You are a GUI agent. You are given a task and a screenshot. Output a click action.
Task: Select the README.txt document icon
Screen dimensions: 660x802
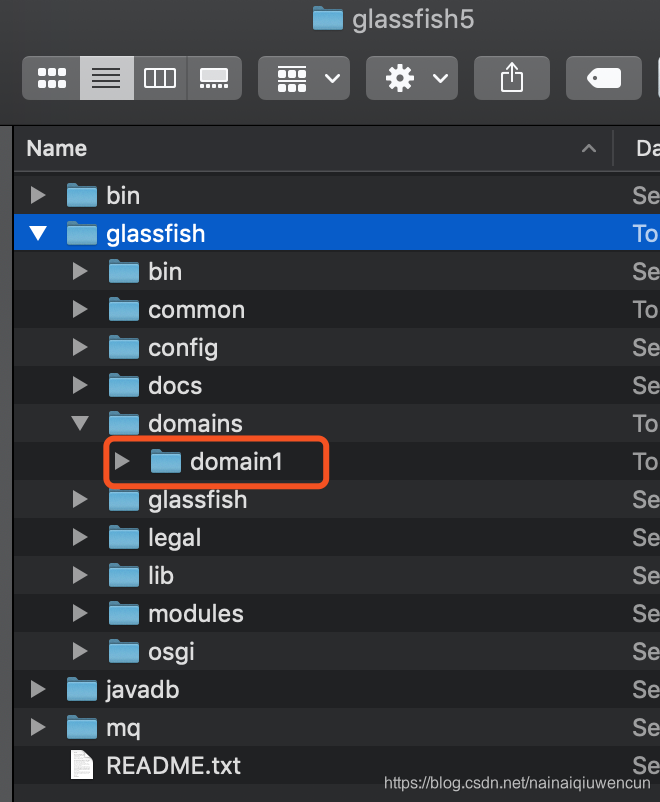click(82, 765)
